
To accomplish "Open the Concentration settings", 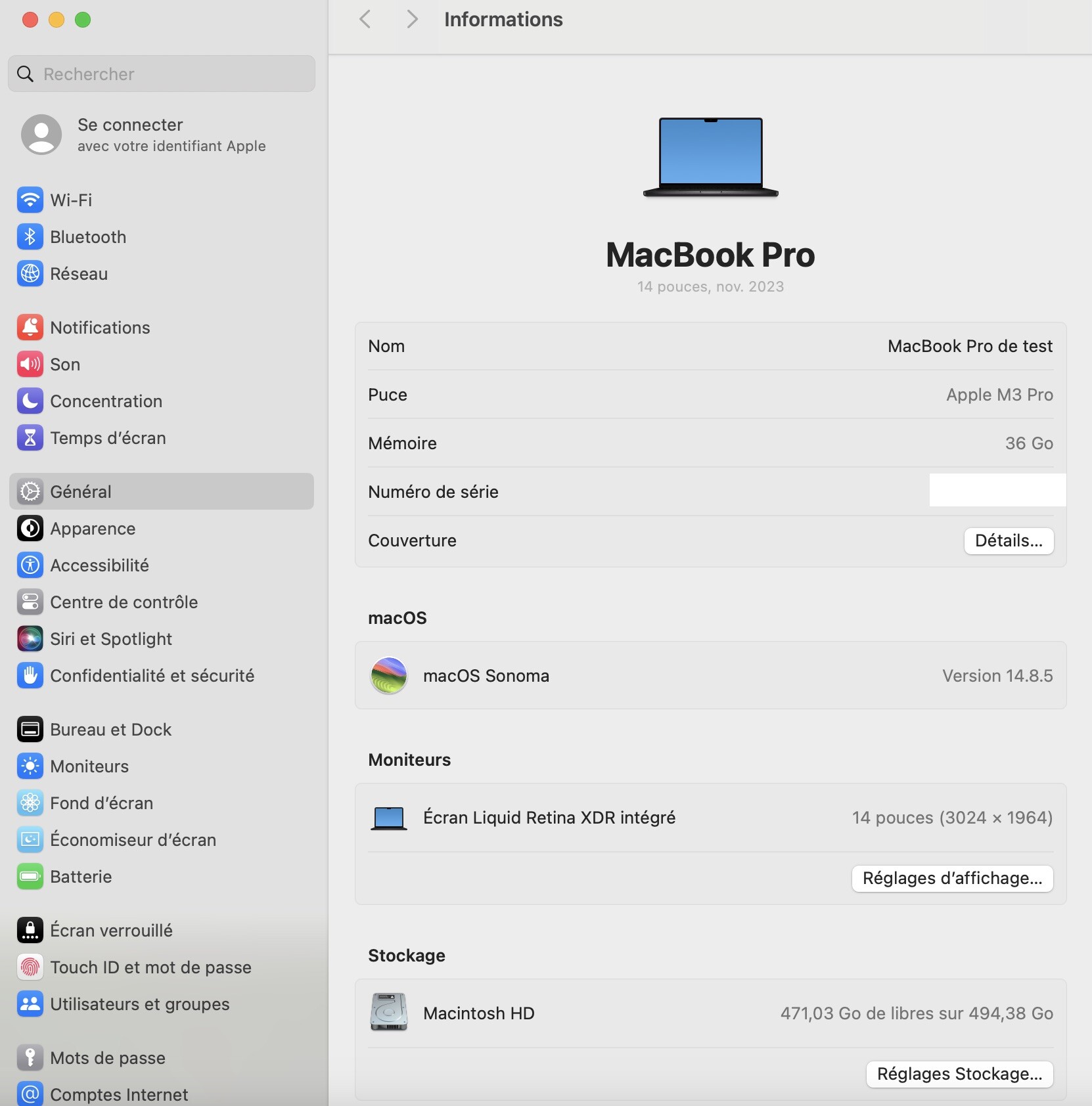I will tap(105, 401).
